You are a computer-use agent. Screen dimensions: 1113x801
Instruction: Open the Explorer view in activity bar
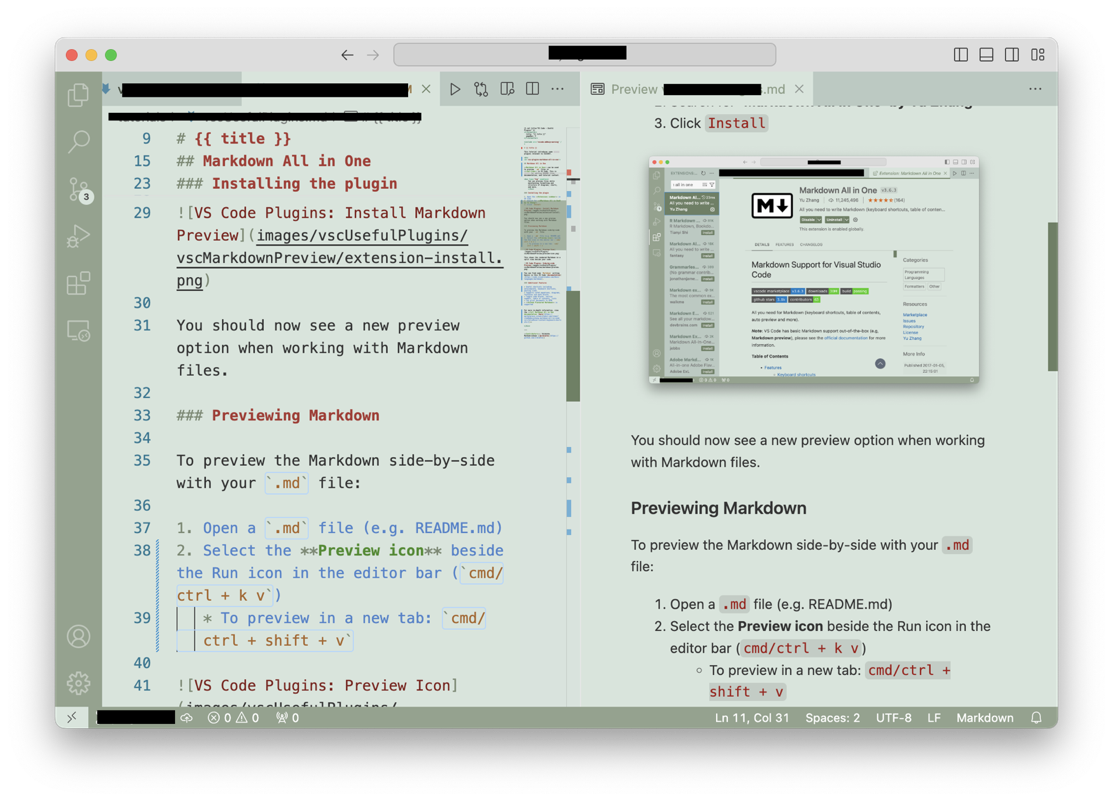pos(78,94)
